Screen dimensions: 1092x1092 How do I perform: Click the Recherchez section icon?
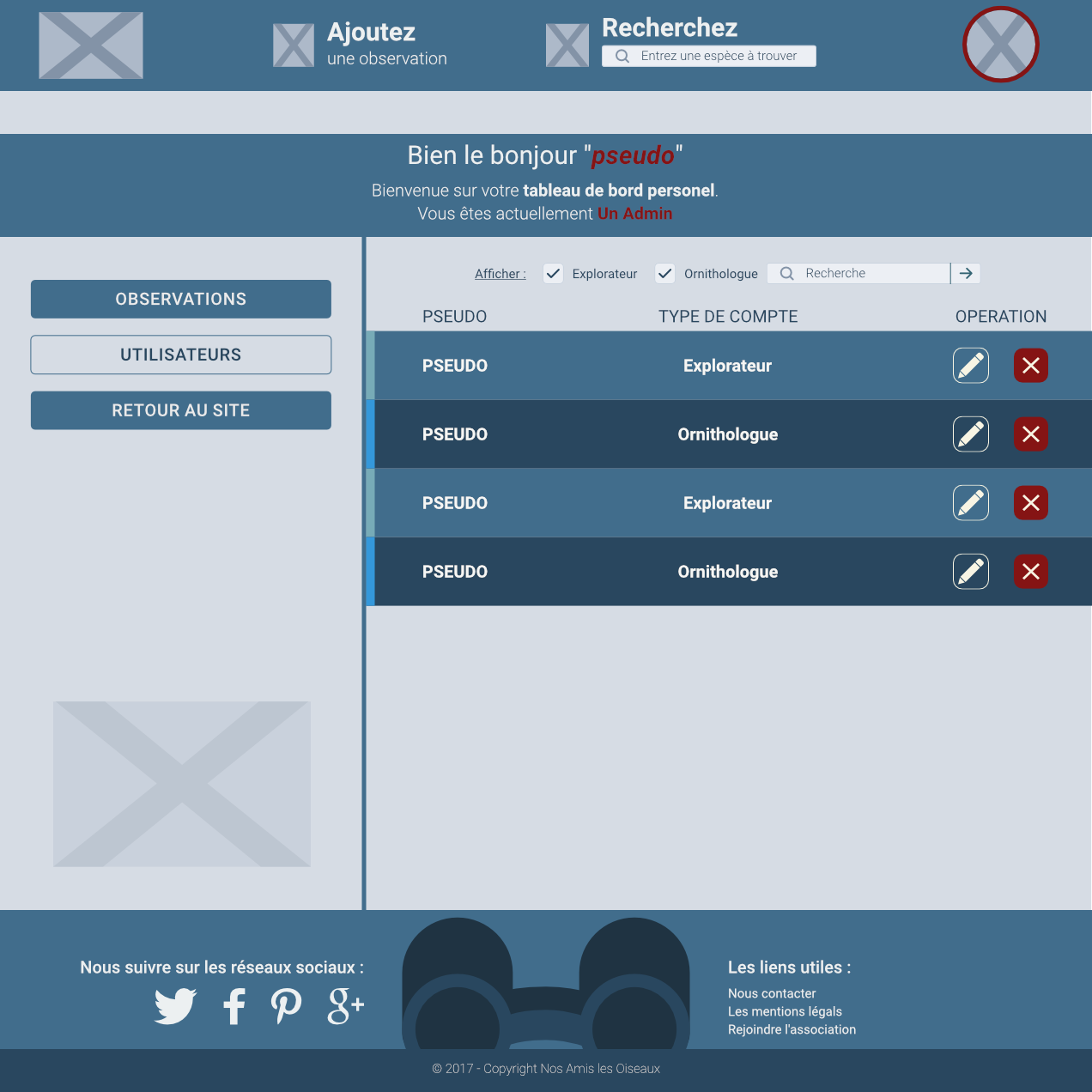[567, 45]
